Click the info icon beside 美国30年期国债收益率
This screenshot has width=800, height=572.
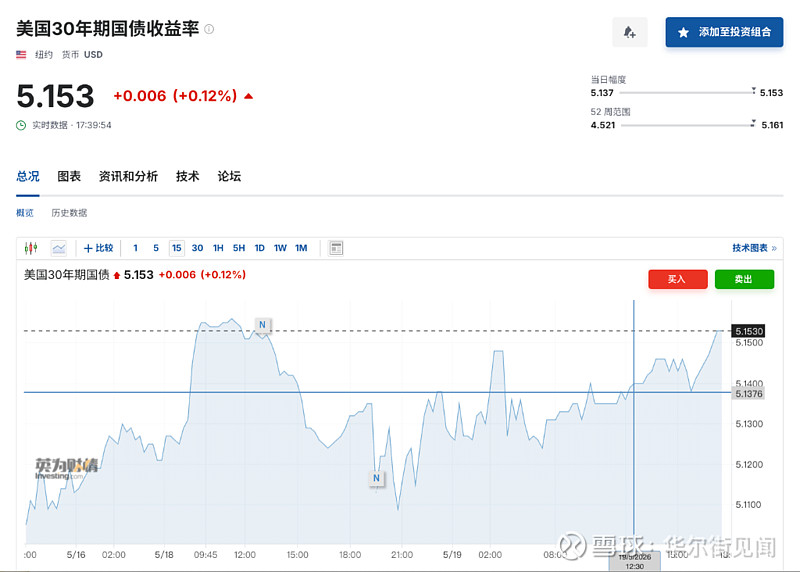[209, 29]
